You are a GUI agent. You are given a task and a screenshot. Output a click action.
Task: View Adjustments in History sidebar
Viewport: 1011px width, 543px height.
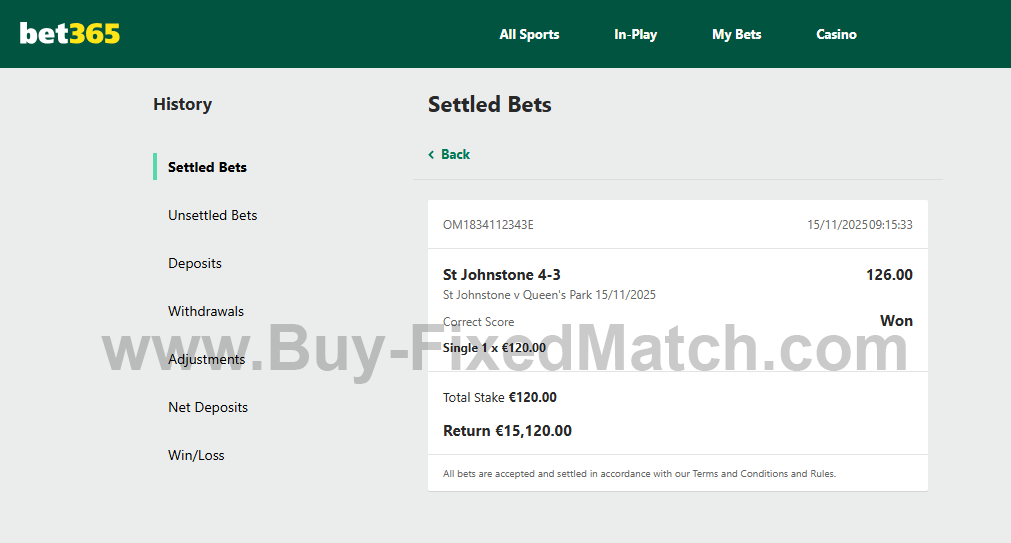206,359
